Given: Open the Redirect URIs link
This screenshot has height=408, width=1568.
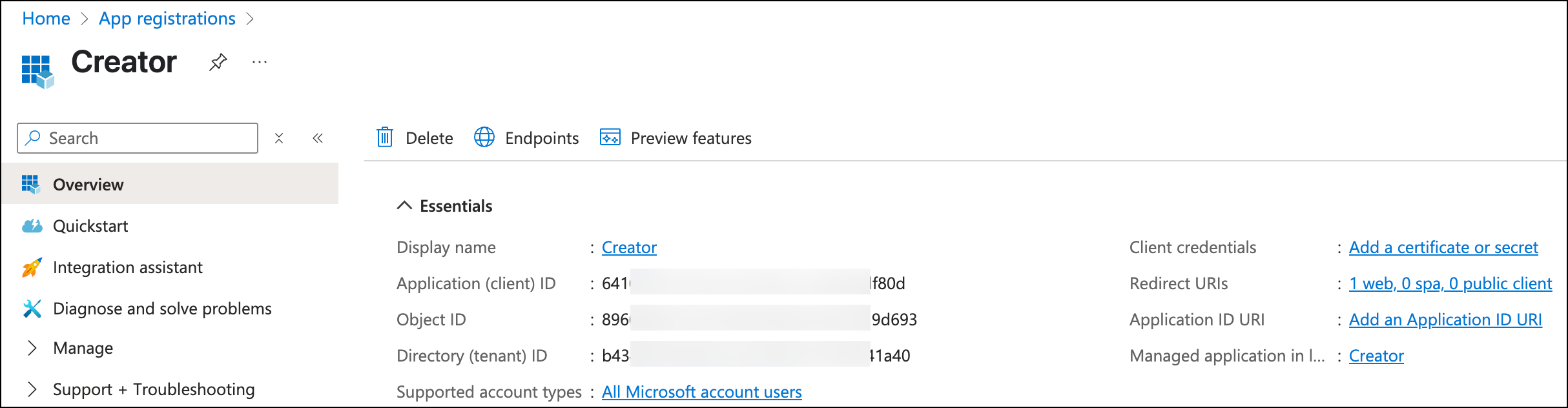Looking at the screenshot, I should [1450, 283].
